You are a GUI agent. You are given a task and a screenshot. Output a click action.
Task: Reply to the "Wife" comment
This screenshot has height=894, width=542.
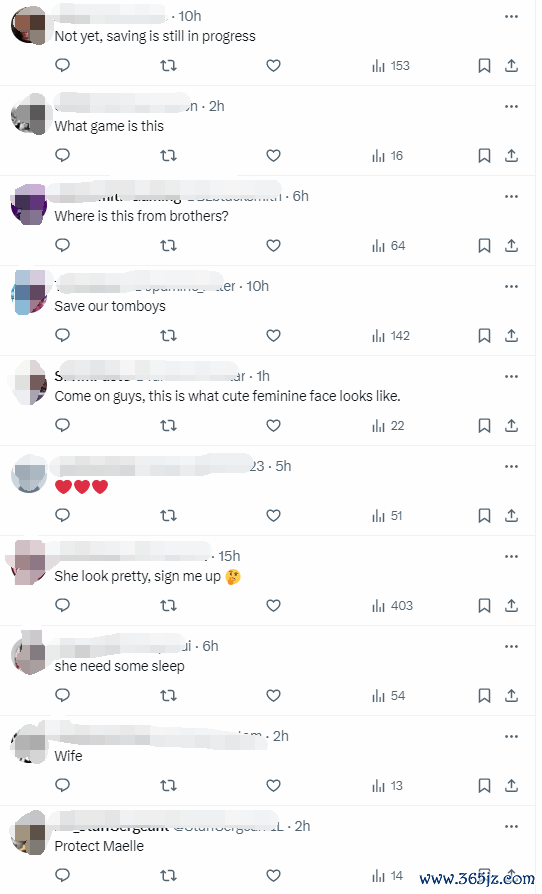pyautogui.click(x=63, y=786)
